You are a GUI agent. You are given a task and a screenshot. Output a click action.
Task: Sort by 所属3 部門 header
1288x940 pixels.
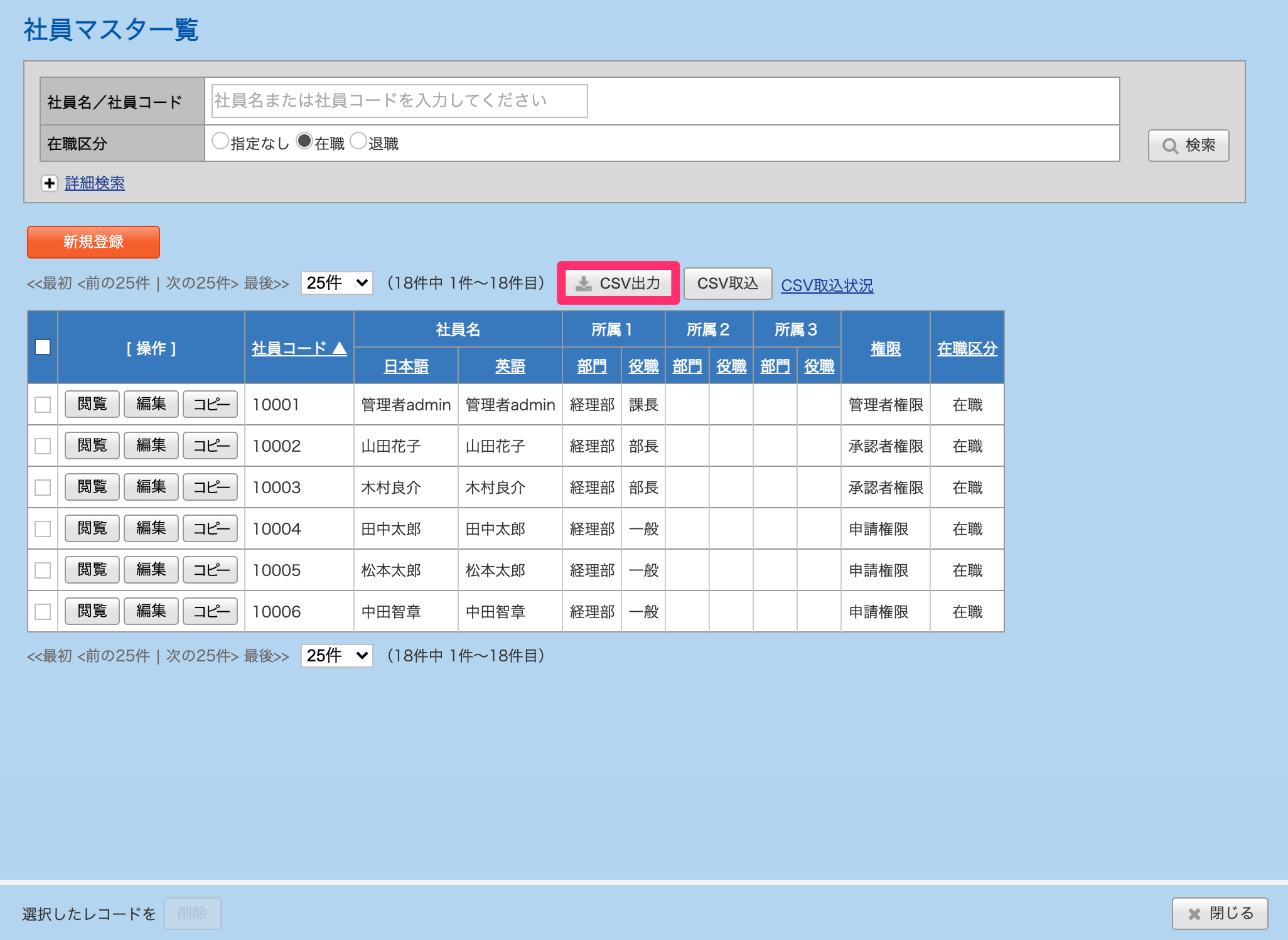pos(775,366)
